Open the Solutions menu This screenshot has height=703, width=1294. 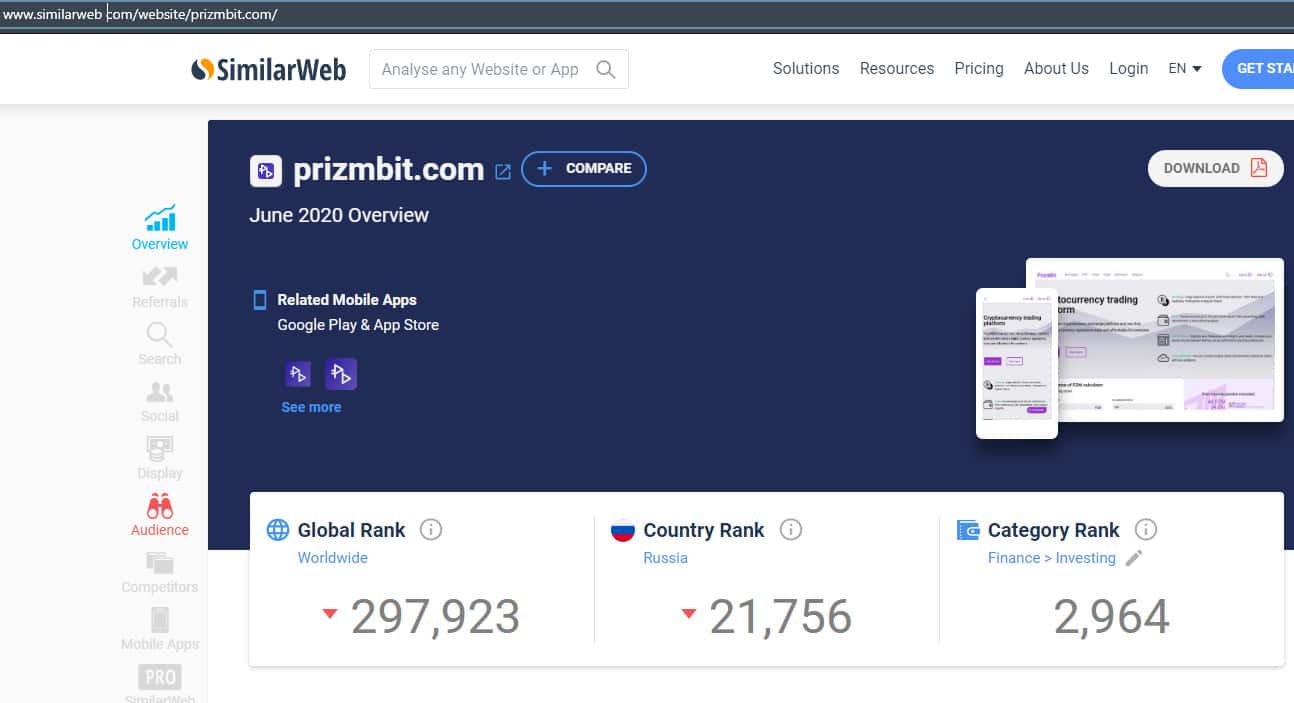(x=806, y=69)
